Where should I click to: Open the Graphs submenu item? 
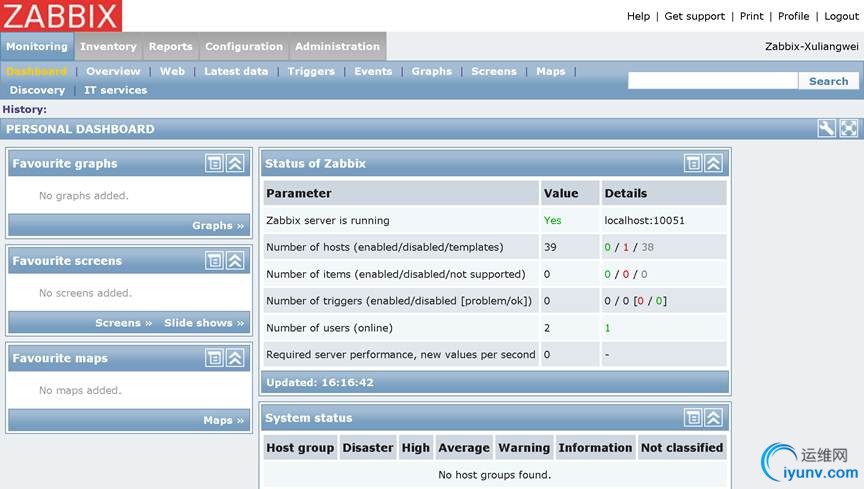point(431,71)
